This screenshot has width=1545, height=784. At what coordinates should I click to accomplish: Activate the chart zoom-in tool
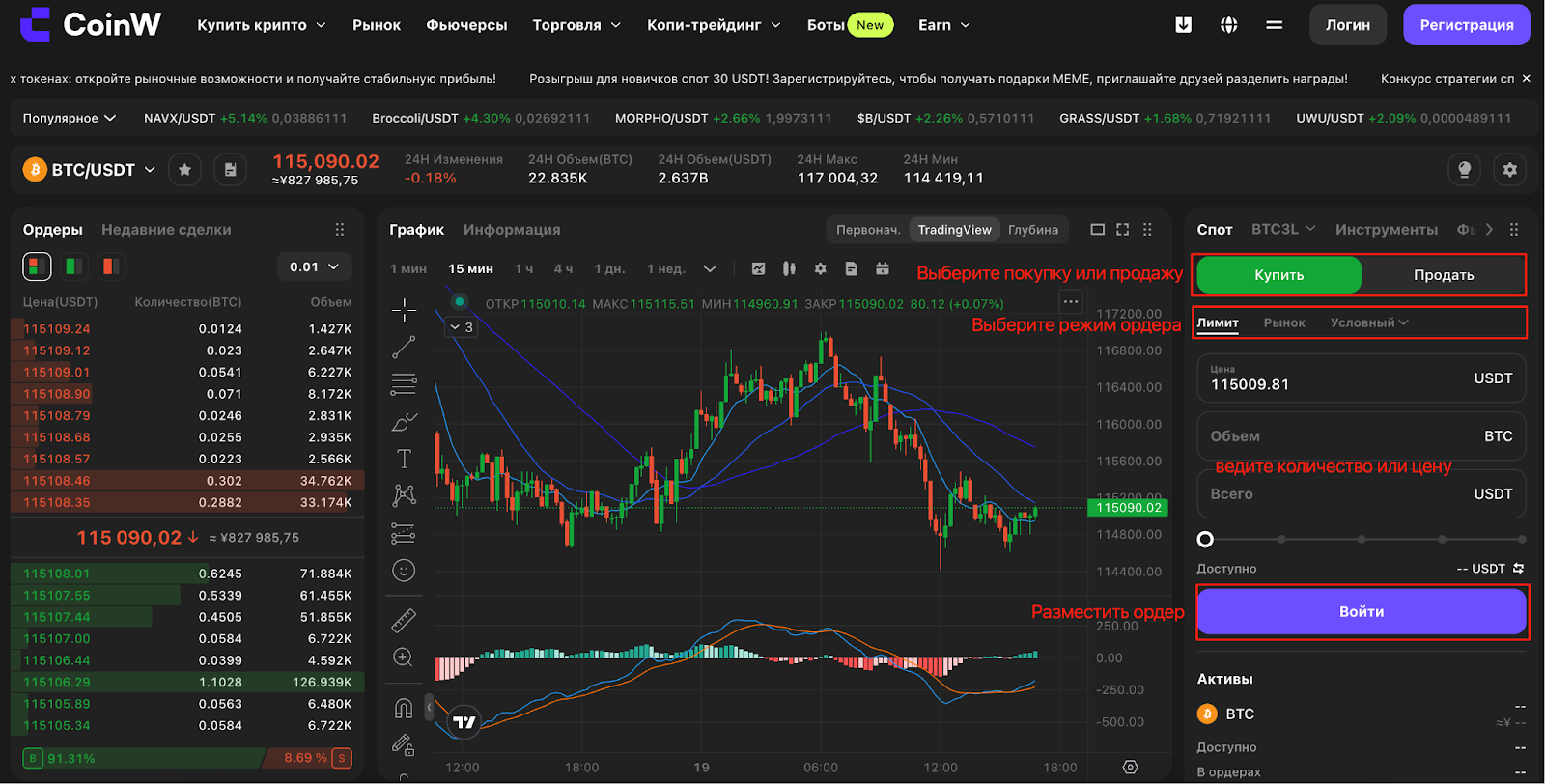click(405, 658)
